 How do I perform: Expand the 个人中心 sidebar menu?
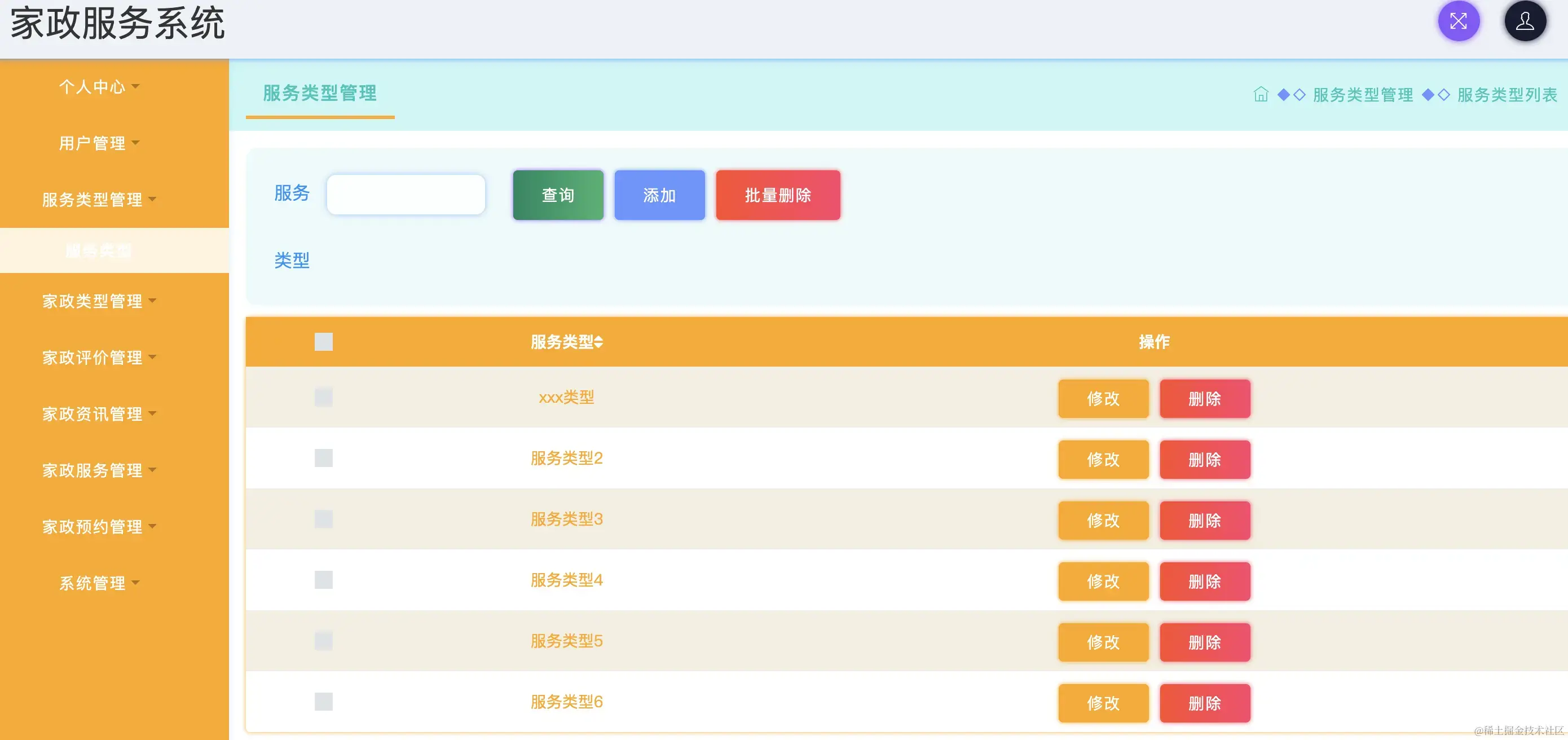pyautogui.click(x=99, y=86)
